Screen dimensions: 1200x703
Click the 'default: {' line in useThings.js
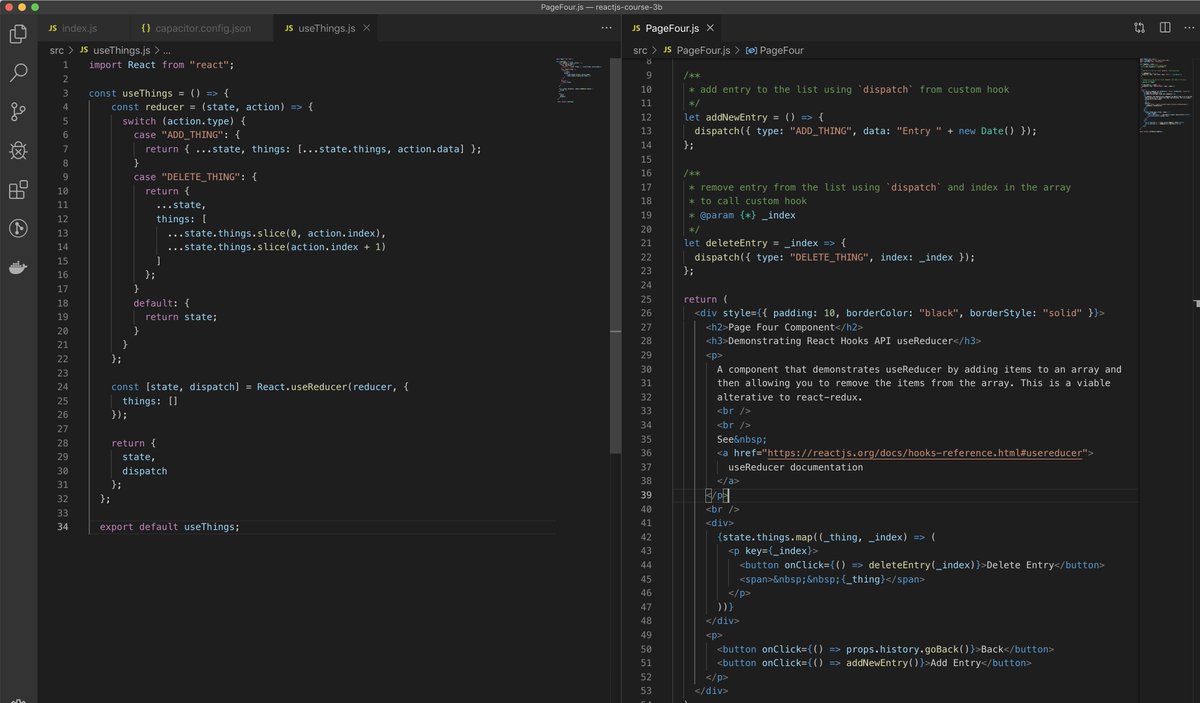click(161, 303)
